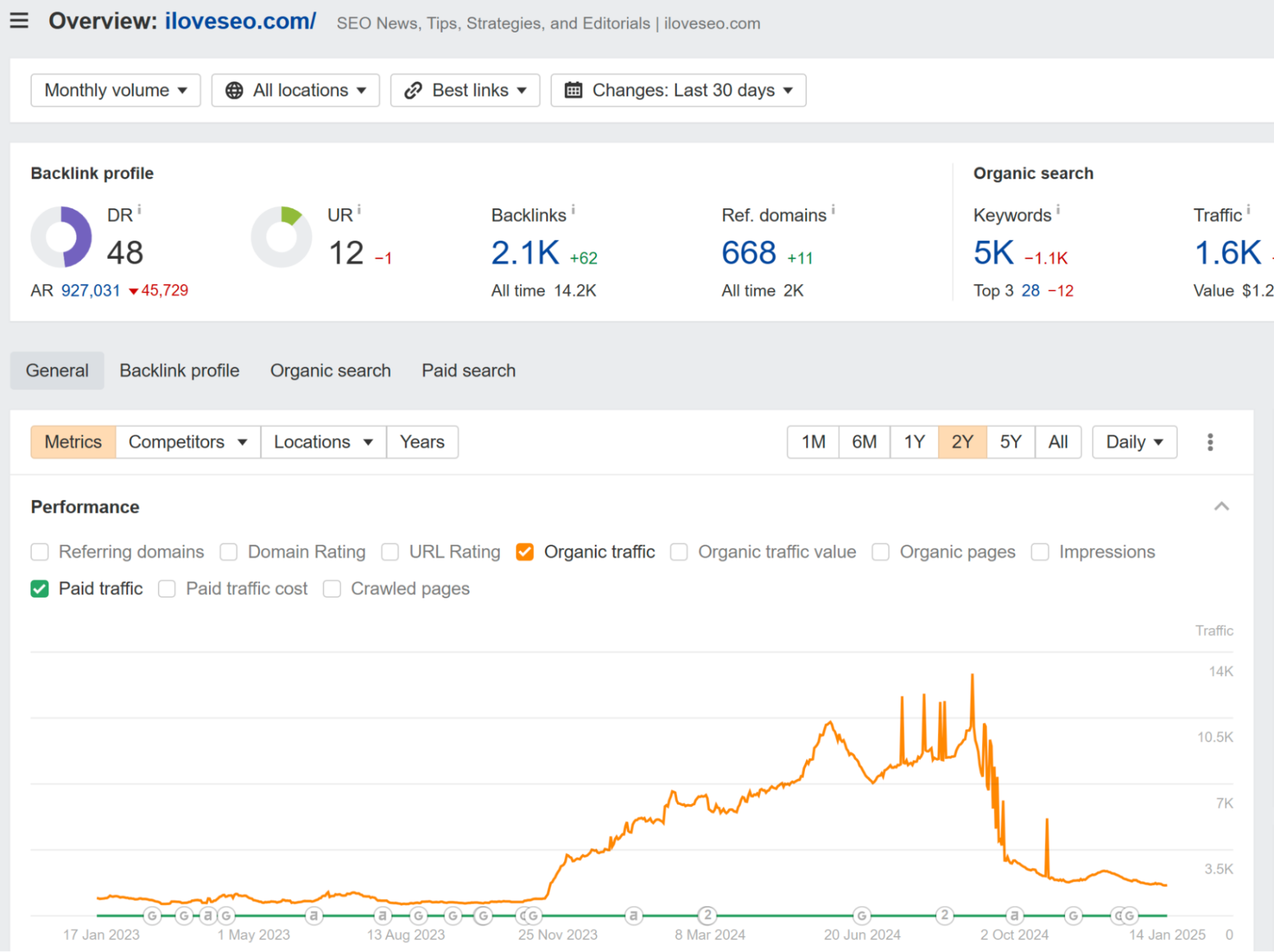
Task: Click the calendar icon in Changes filter
Action: (x=573, y=90)
